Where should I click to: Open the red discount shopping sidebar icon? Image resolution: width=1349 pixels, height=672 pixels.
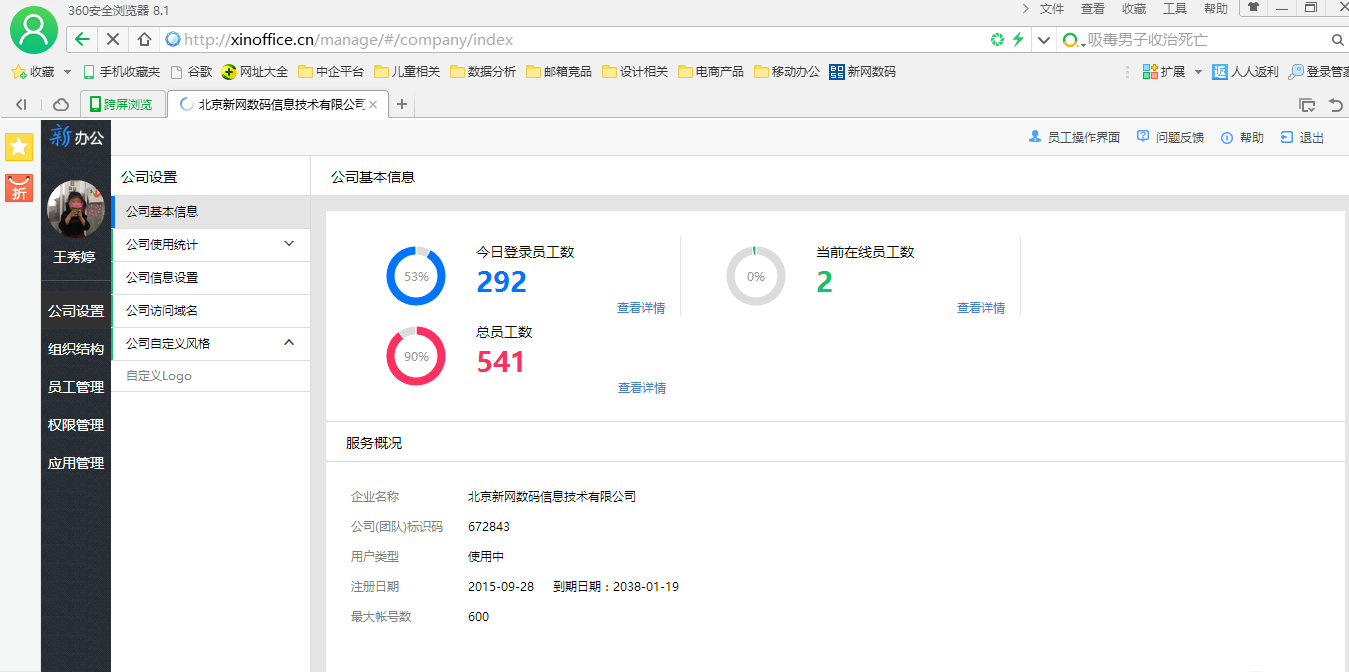pos(19,188)
